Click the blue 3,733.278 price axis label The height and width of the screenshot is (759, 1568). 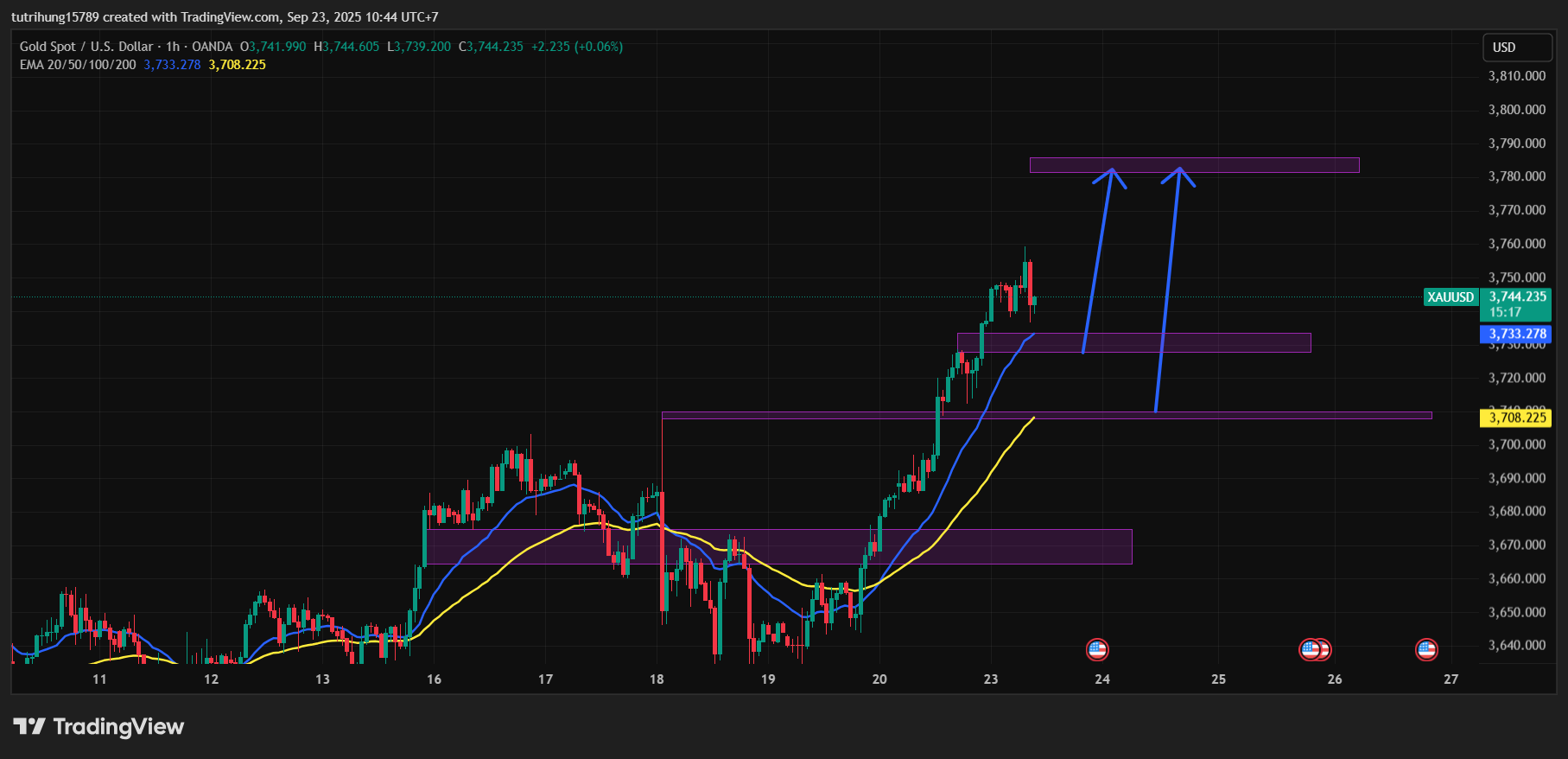pyautogui.click(x=1517, y=334)
